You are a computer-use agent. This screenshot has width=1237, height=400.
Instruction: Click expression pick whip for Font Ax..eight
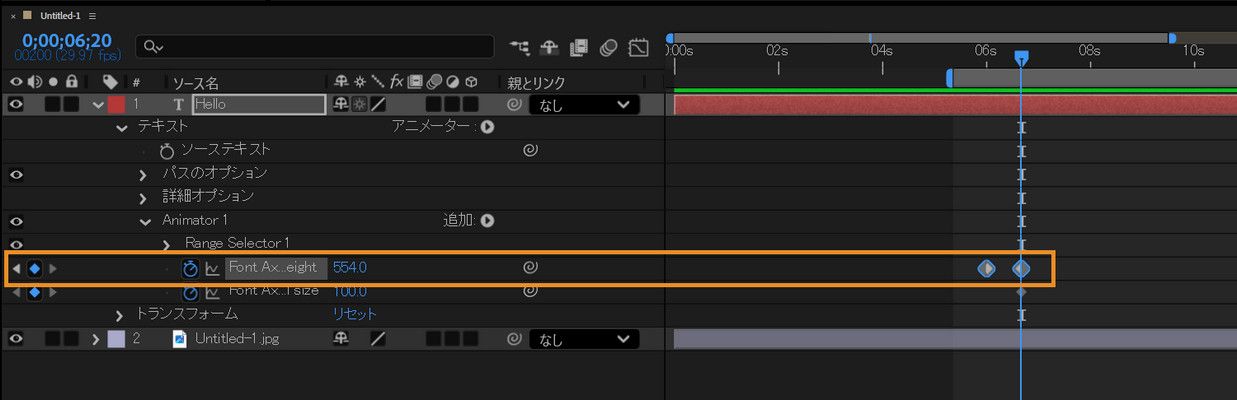(531, 268)
